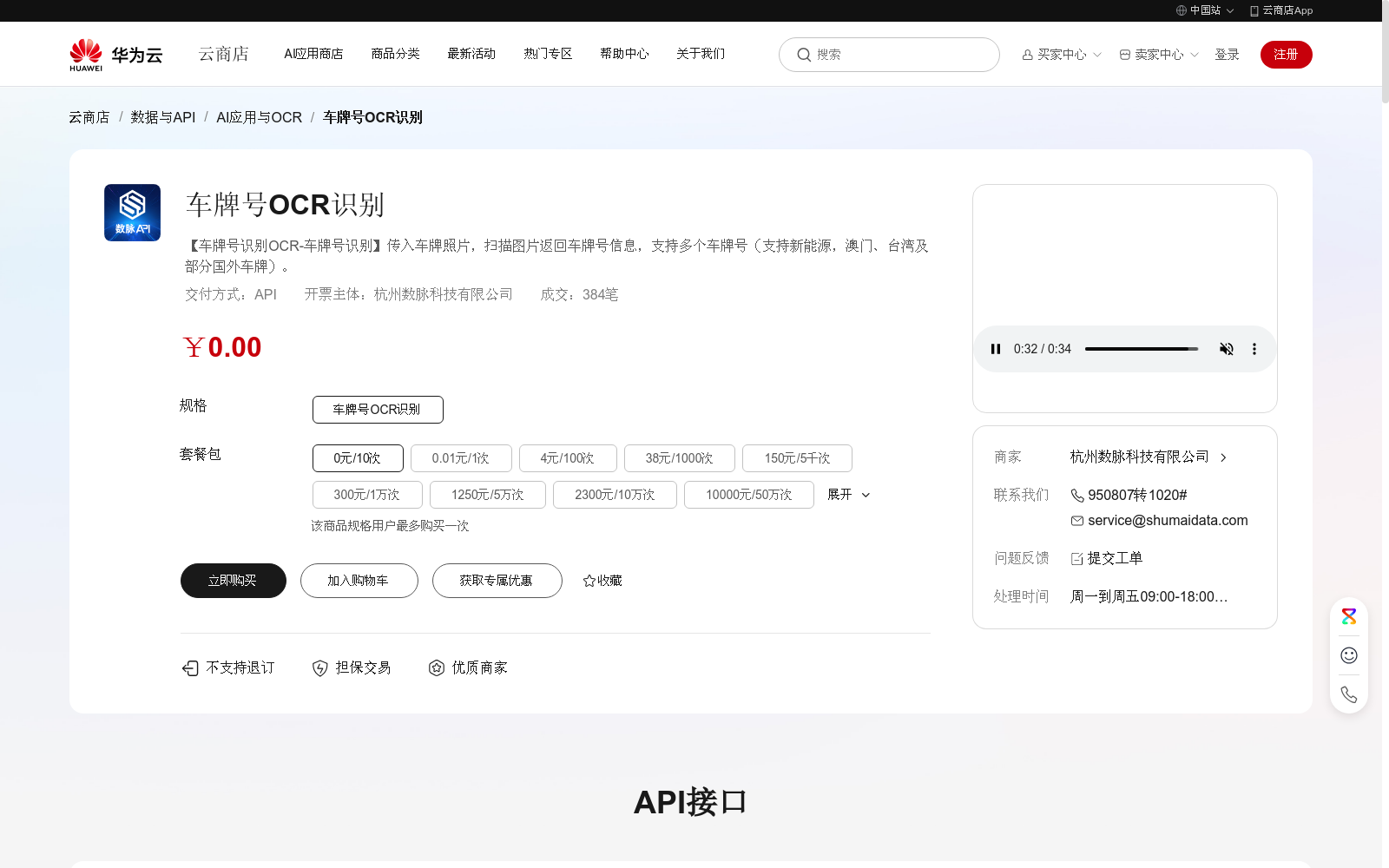
Task: Pause the video playback
Action: pos(996,349)
